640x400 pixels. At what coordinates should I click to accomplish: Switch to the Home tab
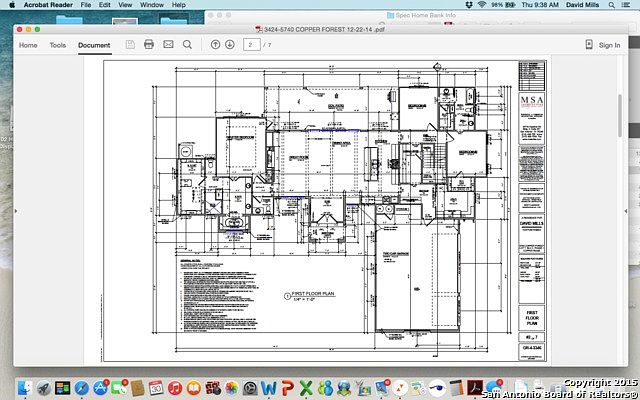point(28,45)
